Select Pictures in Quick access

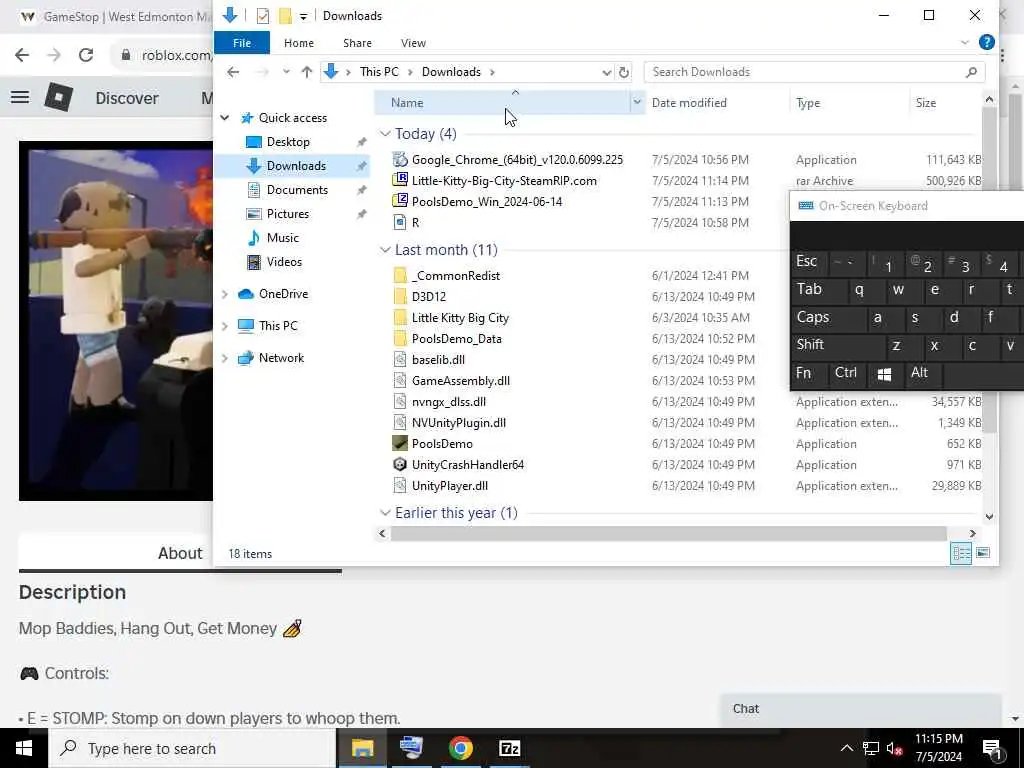click(287, 214)
